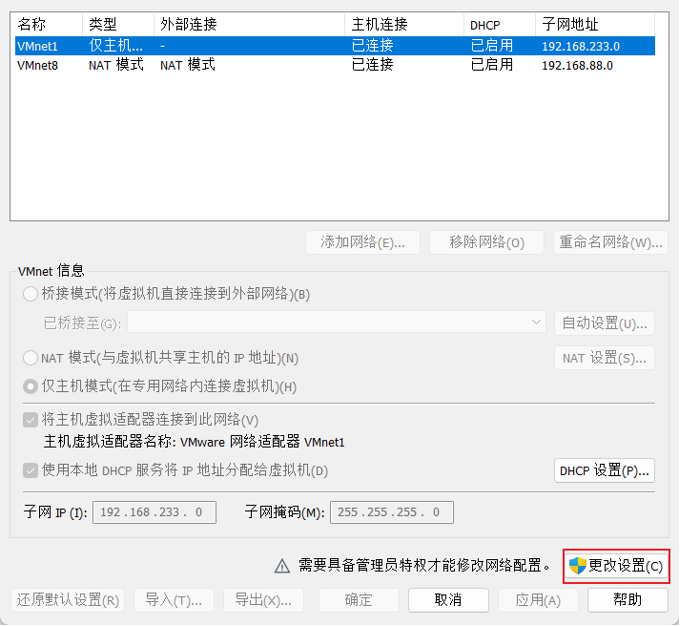
Task: Click inside the 子网 IP field
Action: [x=154, y=512]
